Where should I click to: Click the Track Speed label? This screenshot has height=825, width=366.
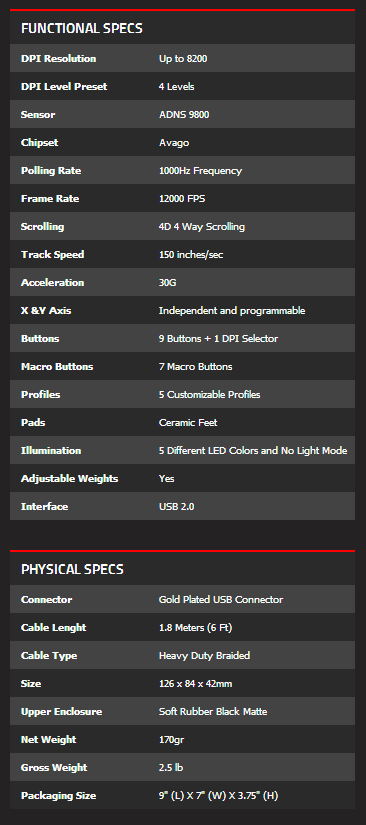(53, 255)
